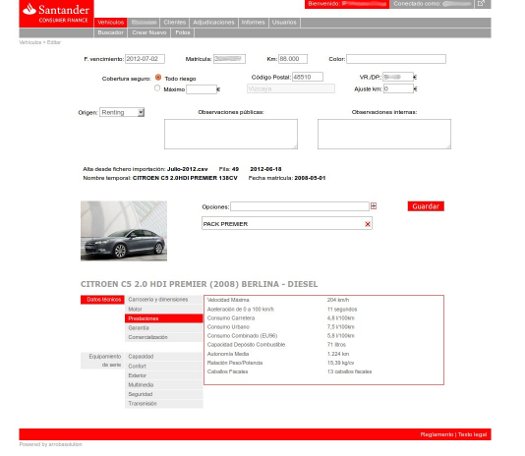Open the Clientes menu tab
The image size is (525, 456).
point(174,22)
